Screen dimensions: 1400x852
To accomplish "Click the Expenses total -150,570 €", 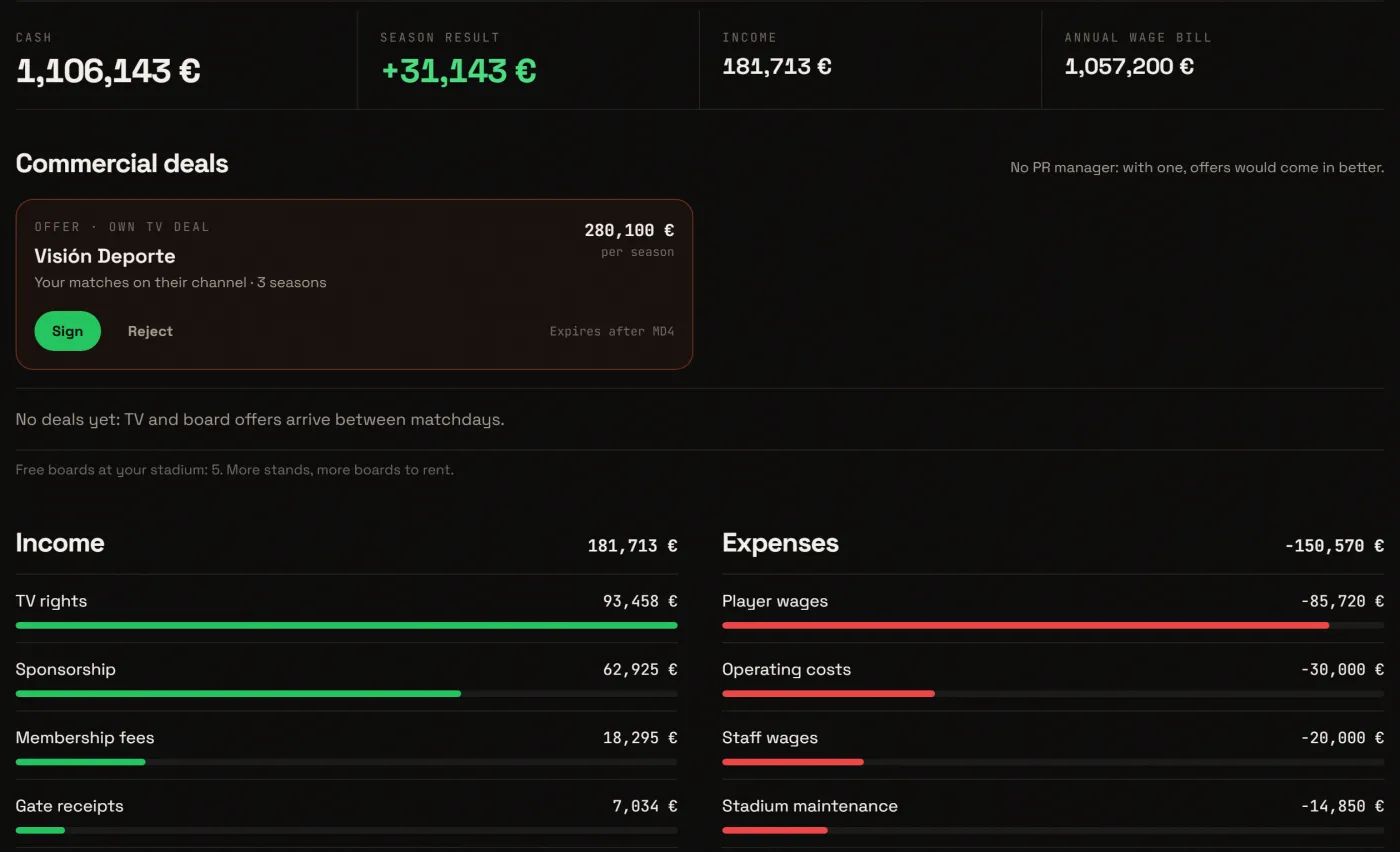I will point(1334,546).
